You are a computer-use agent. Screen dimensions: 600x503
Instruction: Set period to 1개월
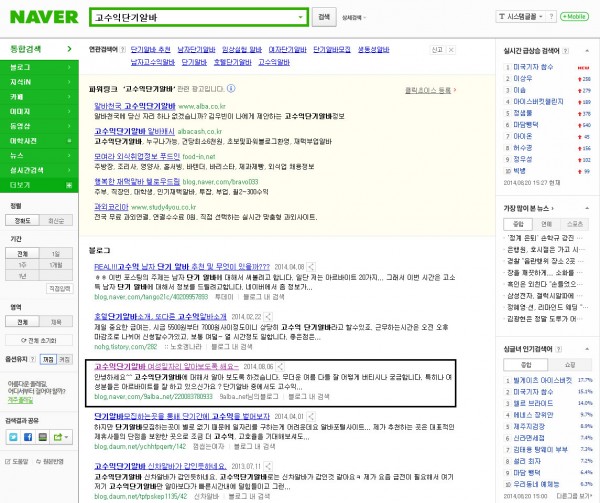pos(56,265)
